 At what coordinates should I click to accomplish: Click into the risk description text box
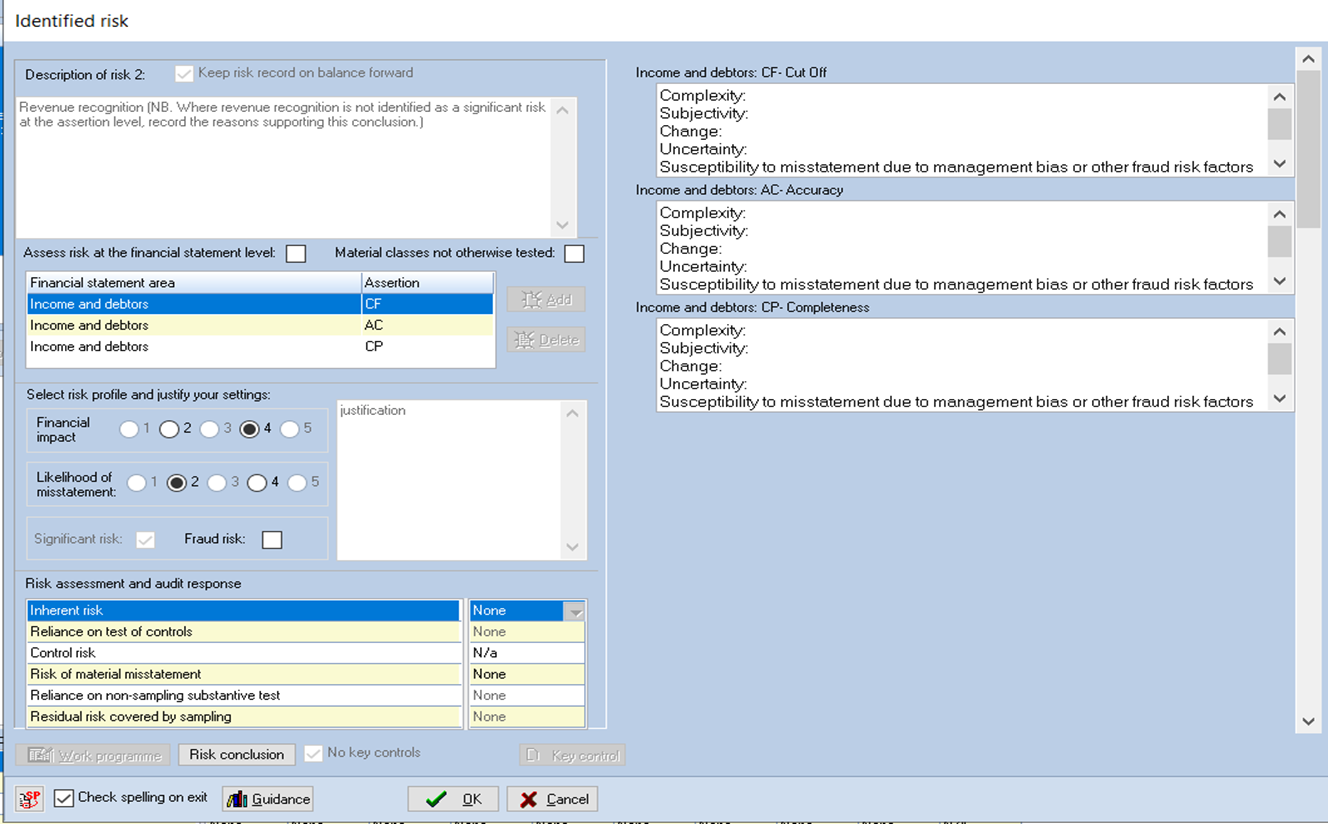pyautogui.click(x=283, y=166)
